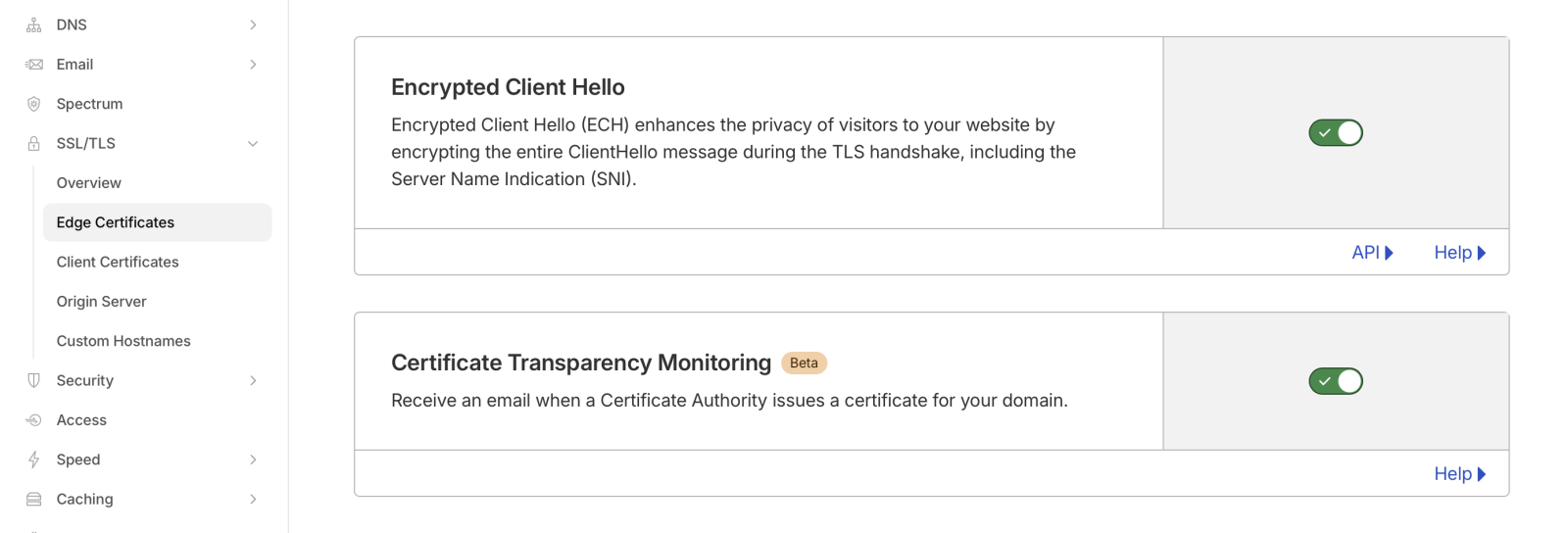The width and height of the screenshot is (1568, 533).
Task: Expand the Security section chevron
Action: (x=253, y=380)
